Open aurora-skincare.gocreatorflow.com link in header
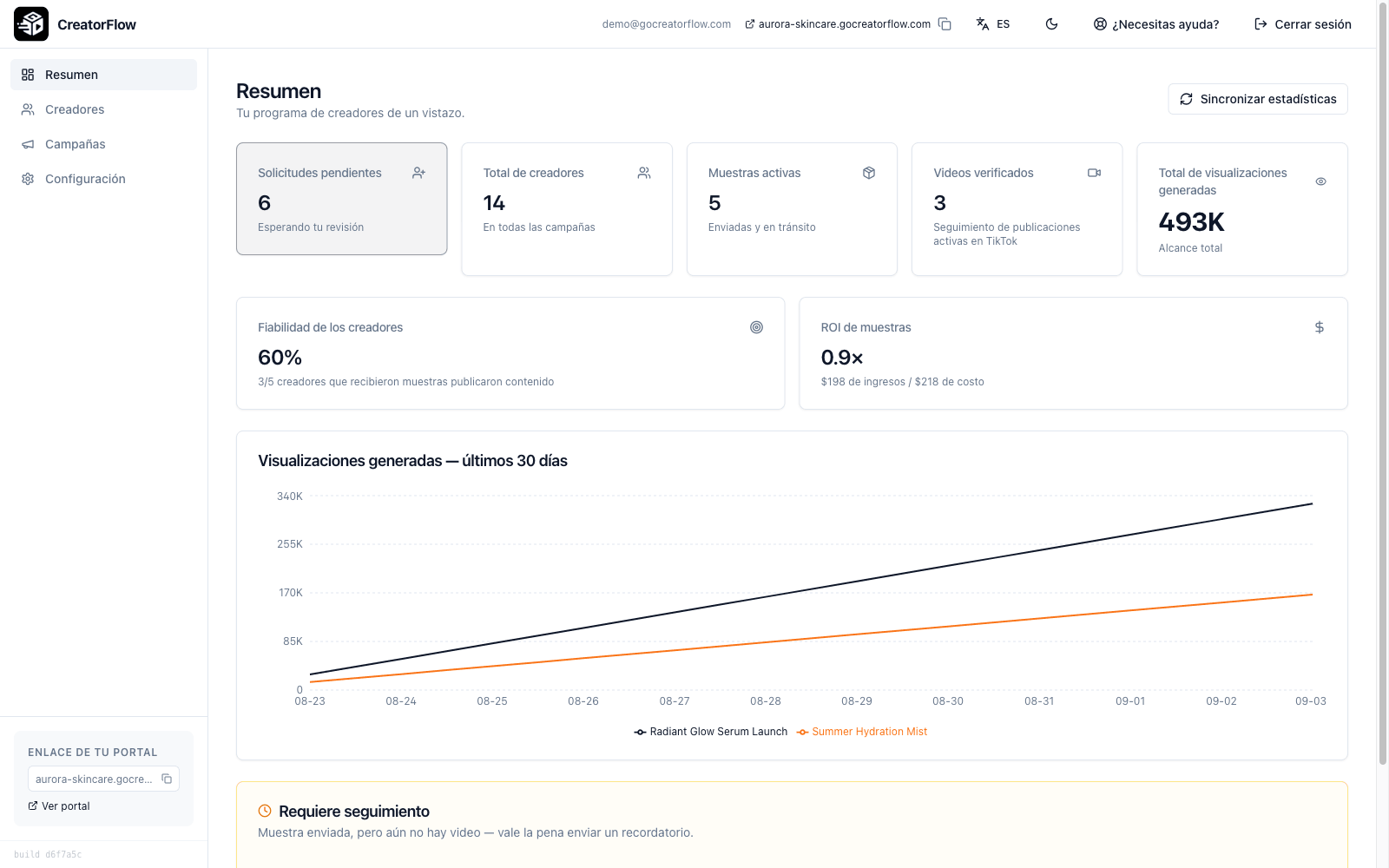Image resolution: width=1389 pixels, height=868 pixels. coord(838,24)
